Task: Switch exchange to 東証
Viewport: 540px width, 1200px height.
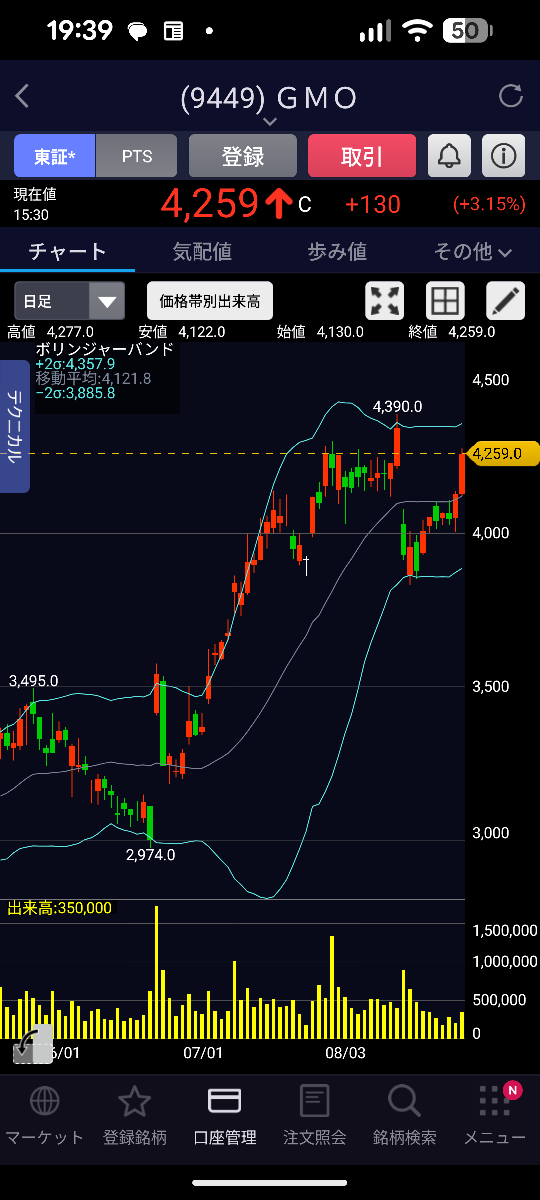Action: click(54, 156)
